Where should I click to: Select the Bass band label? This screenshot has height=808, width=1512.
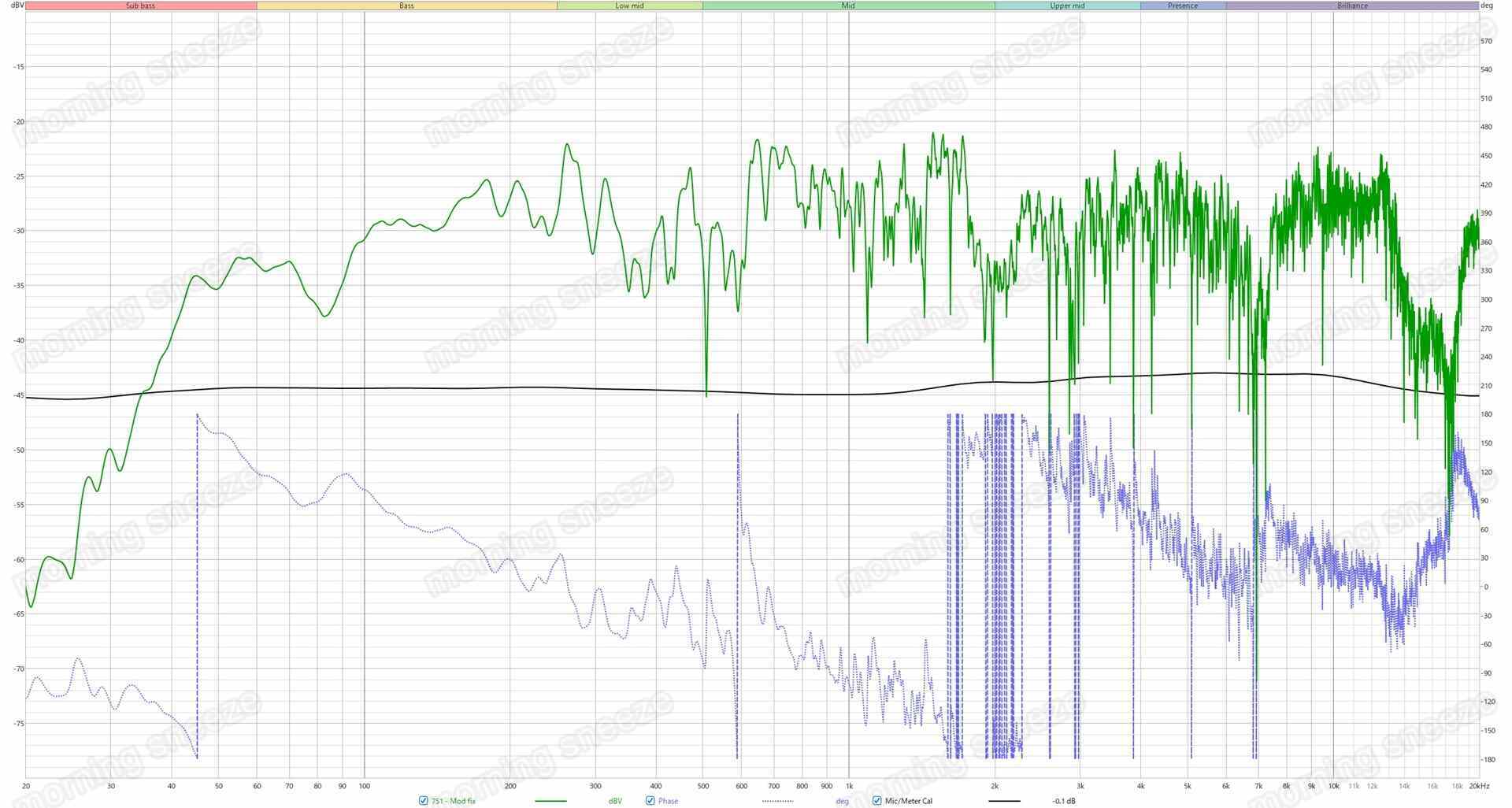406,6
